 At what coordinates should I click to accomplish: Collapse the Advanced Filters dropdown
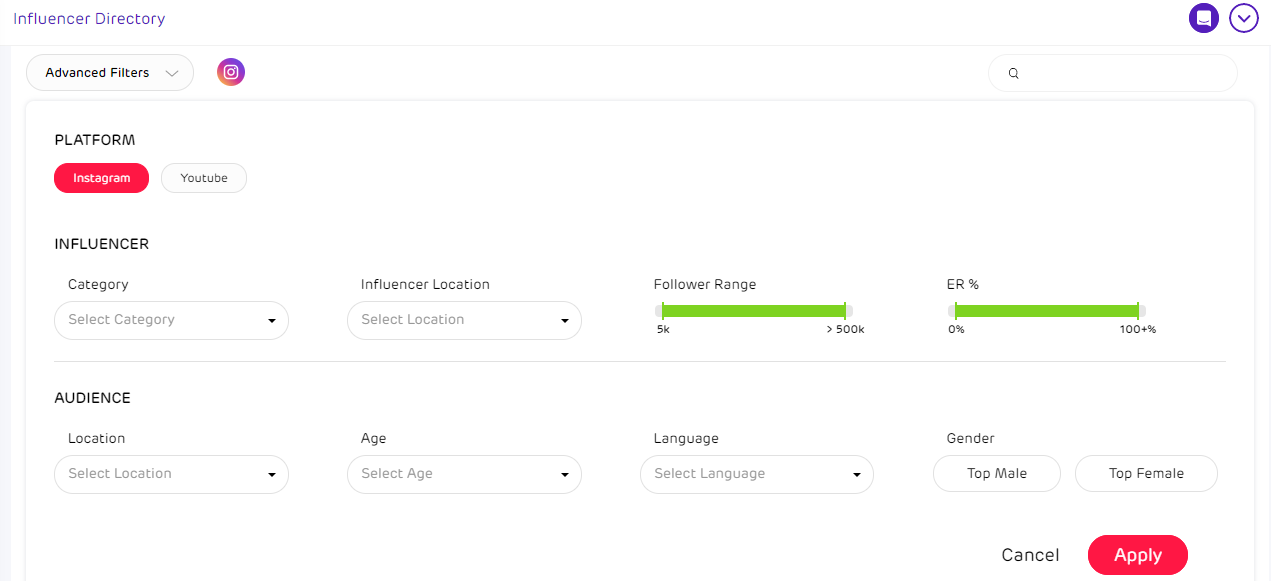pyautogui.click(x=110, y=73)
